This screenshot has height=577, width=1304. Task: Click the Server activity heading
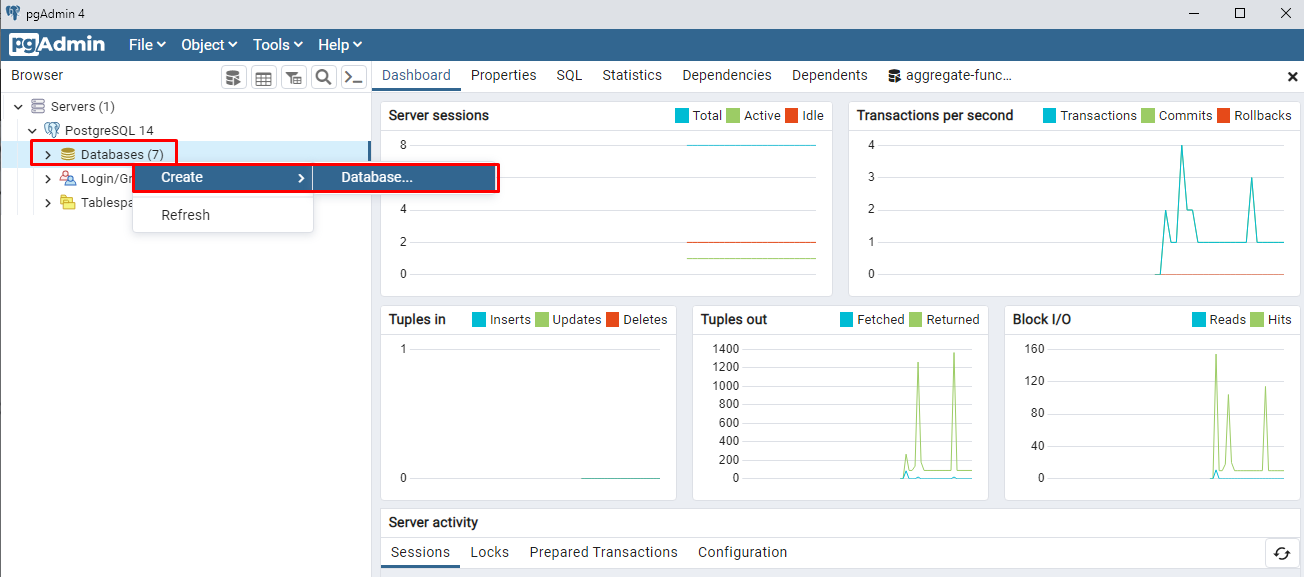[x=433, y=523]
